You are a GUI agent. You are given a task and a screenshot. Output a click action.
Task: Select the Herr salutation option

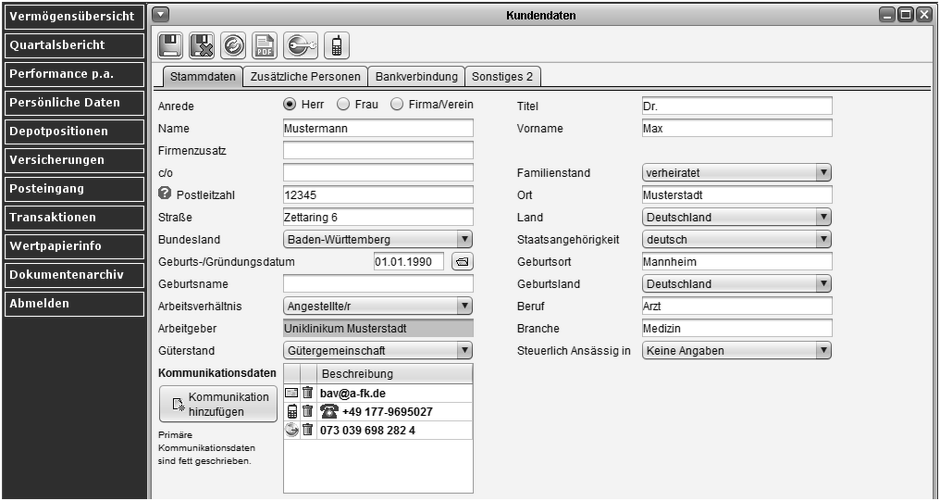[x=290, y=105]
